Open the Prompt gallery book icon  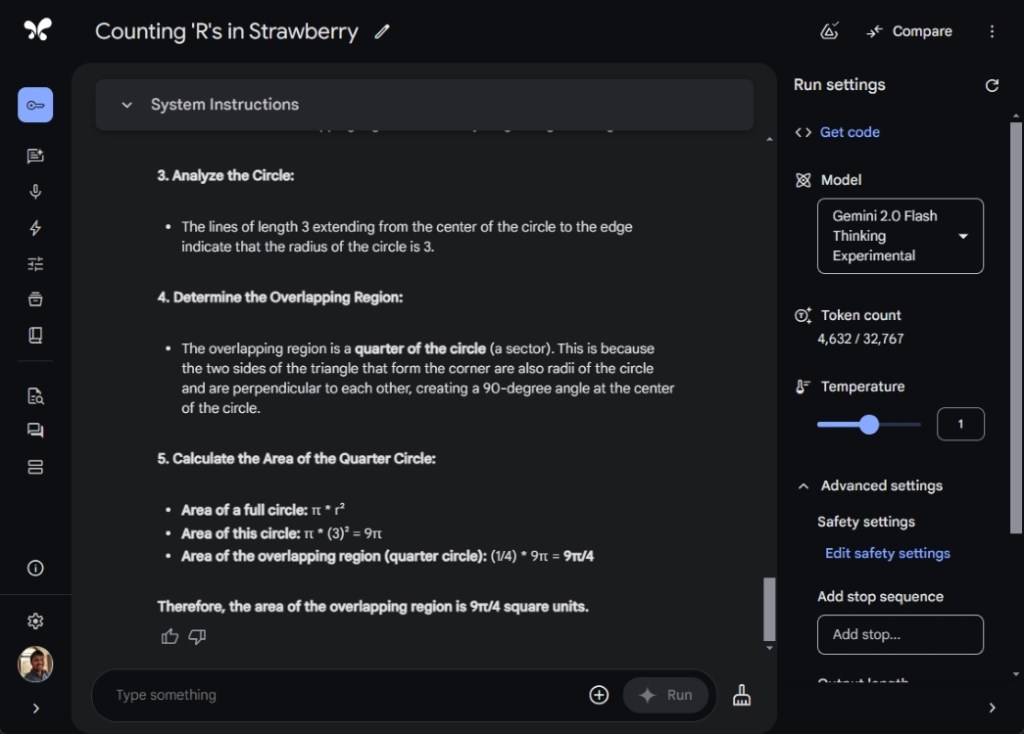tap(35, 335)
